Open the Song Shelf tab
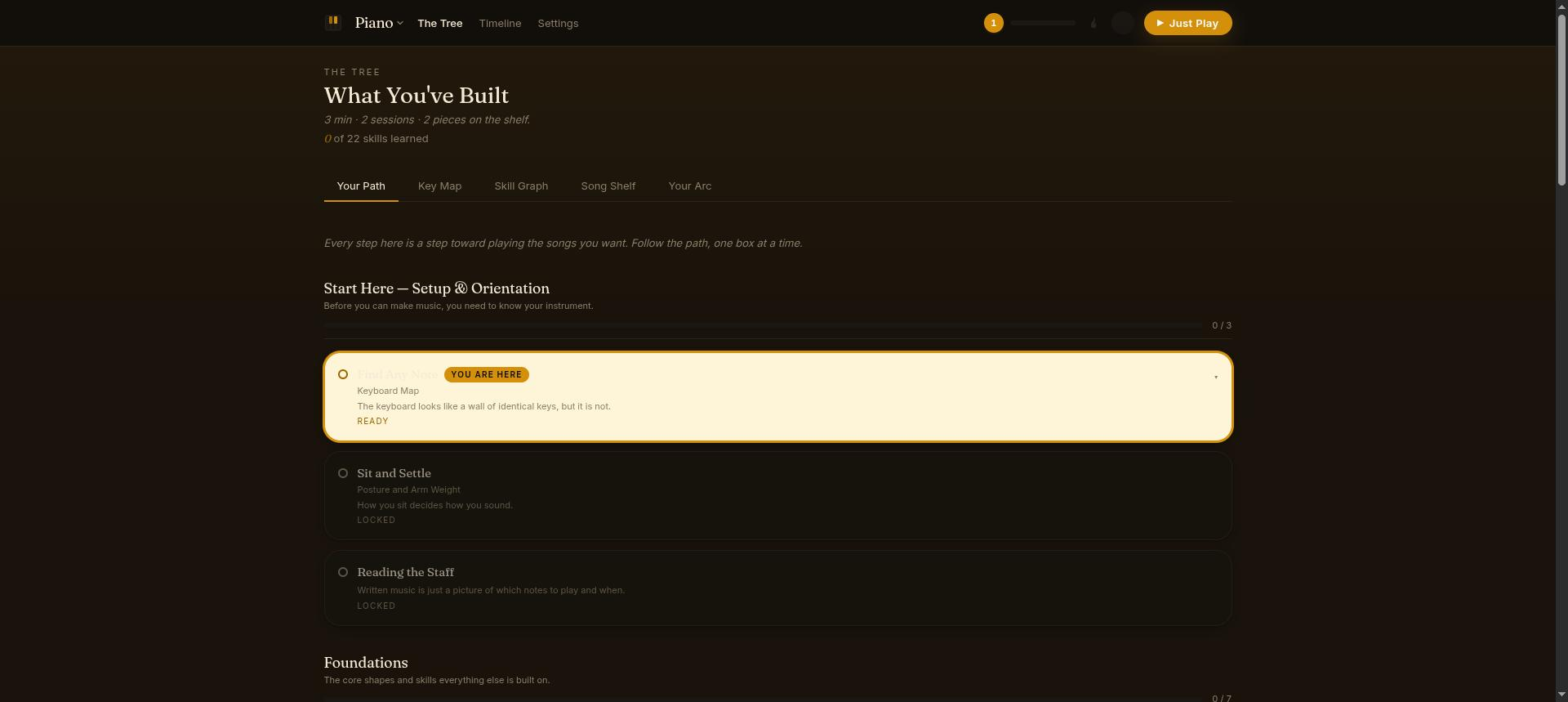The image size is (1568, 702). tap(608, 186)
